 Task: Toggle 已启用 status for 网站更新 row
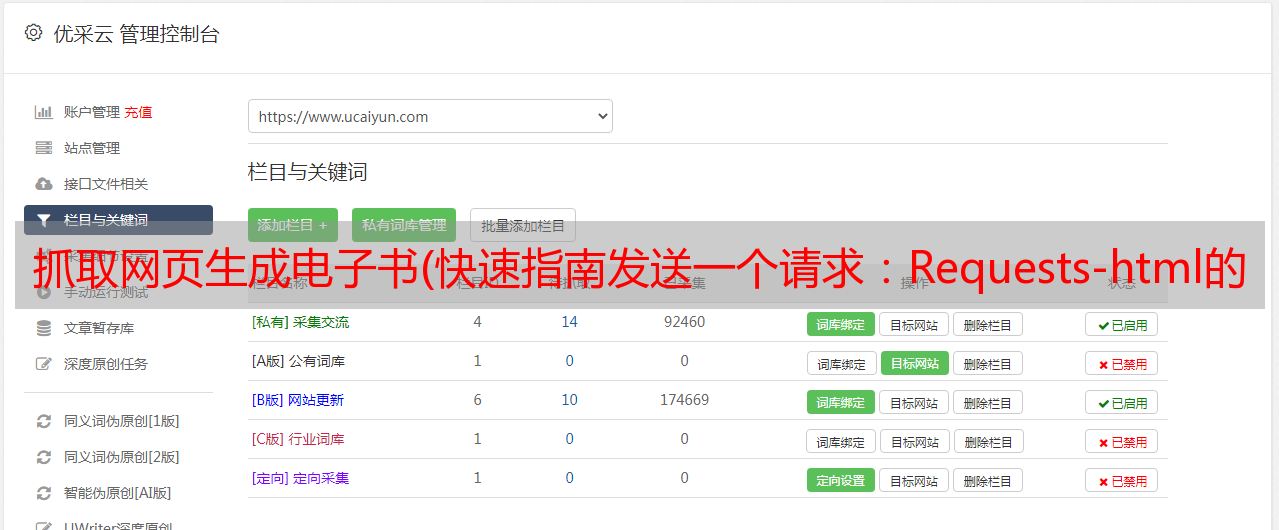coord(1121,402)
